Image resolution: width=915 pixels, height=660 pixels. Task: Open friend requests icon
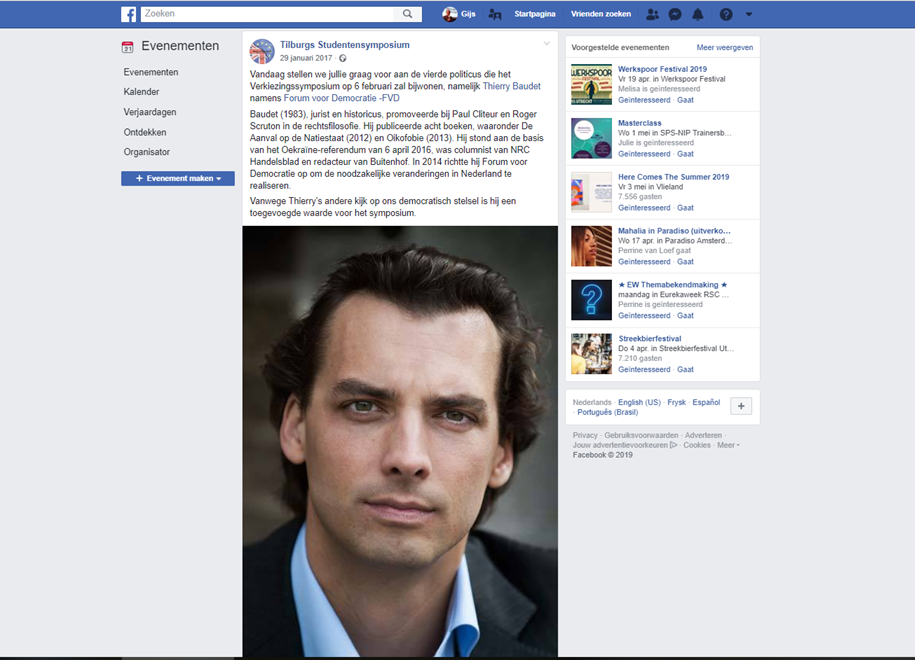tap(652, 14)
